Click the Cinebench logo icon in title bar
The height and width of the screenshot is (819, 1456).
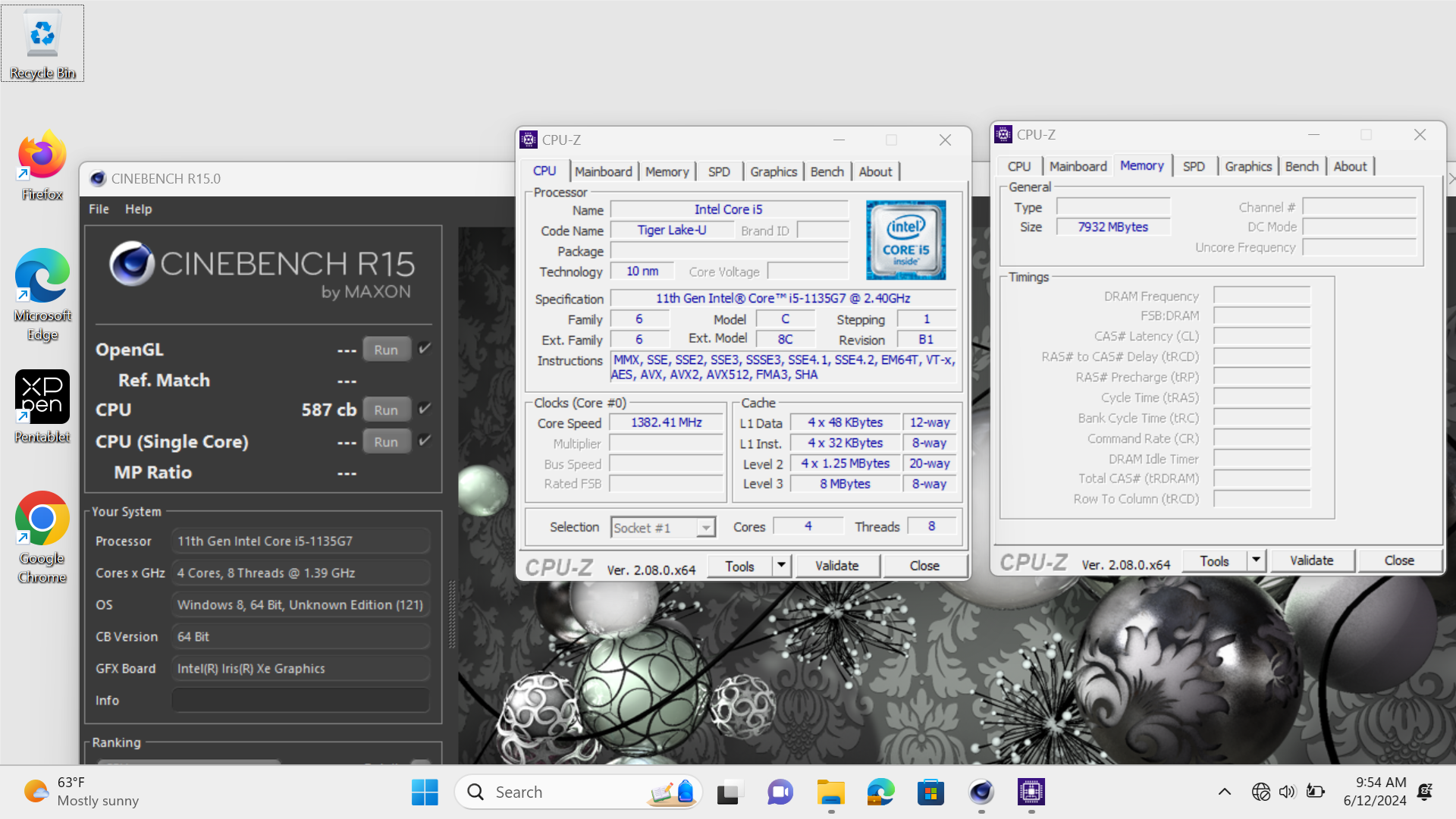98,178
